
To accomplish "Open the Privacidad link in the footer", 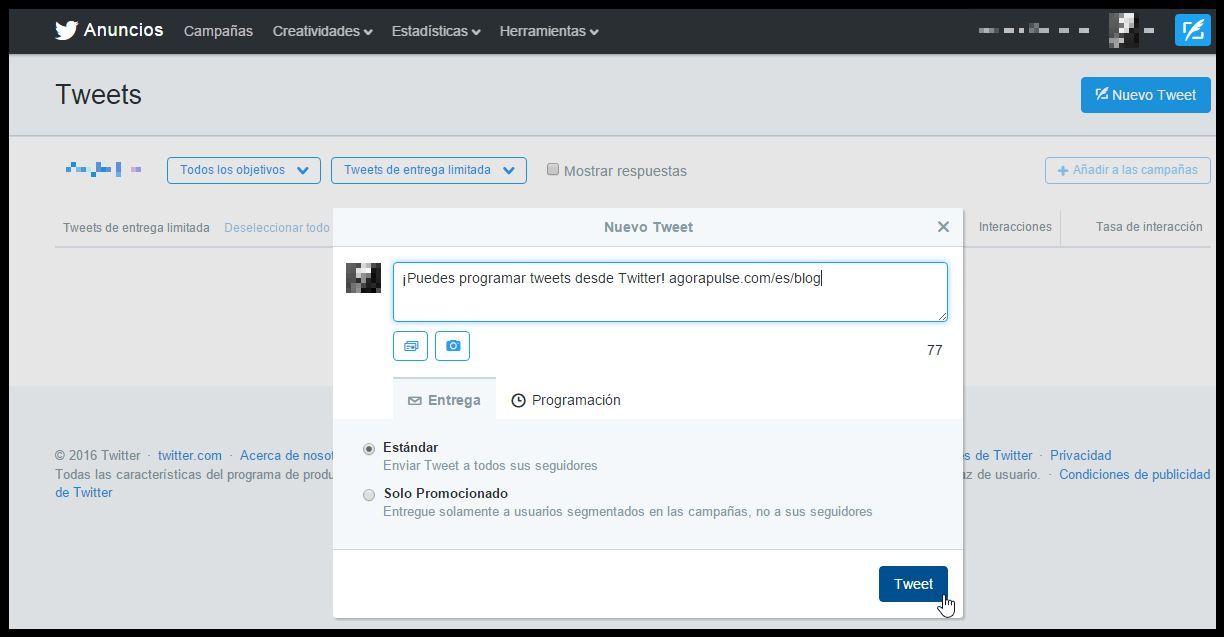I will 1080,455.
